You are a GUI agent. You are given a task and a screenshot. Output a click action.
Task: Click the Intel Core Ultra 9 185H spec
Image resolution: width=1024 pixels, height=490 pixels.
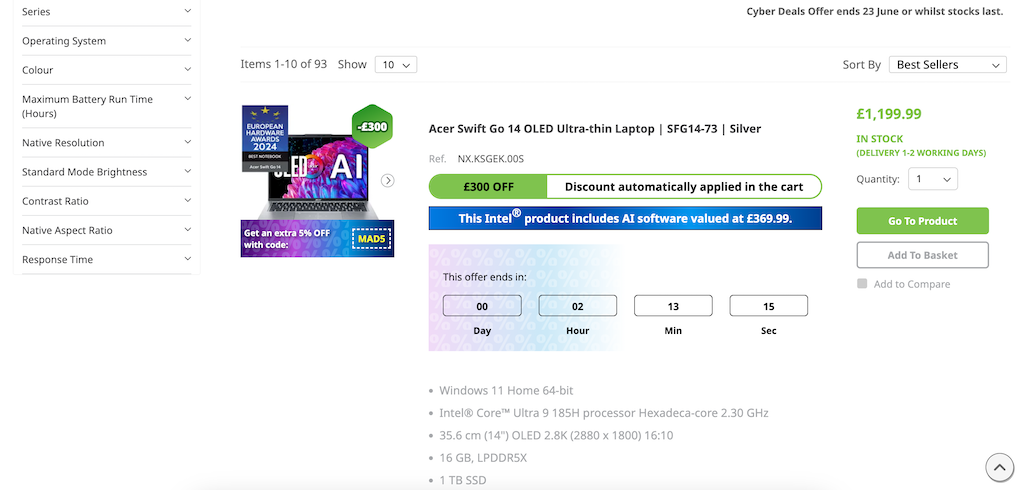(x=603, y=413)
